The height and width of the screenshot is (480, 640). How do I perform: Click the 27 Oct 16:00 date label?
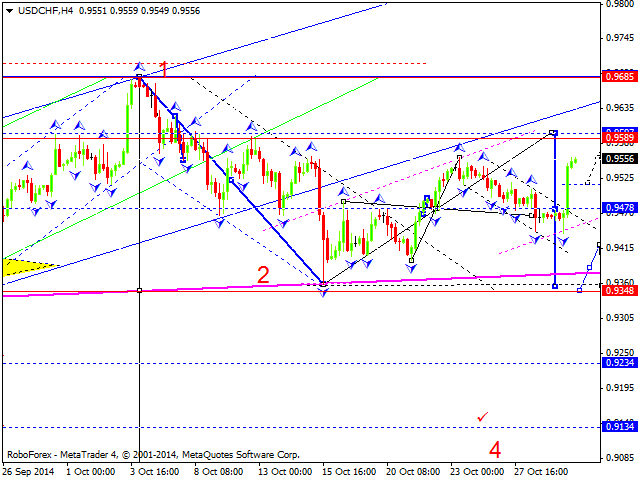pos(540,471)
